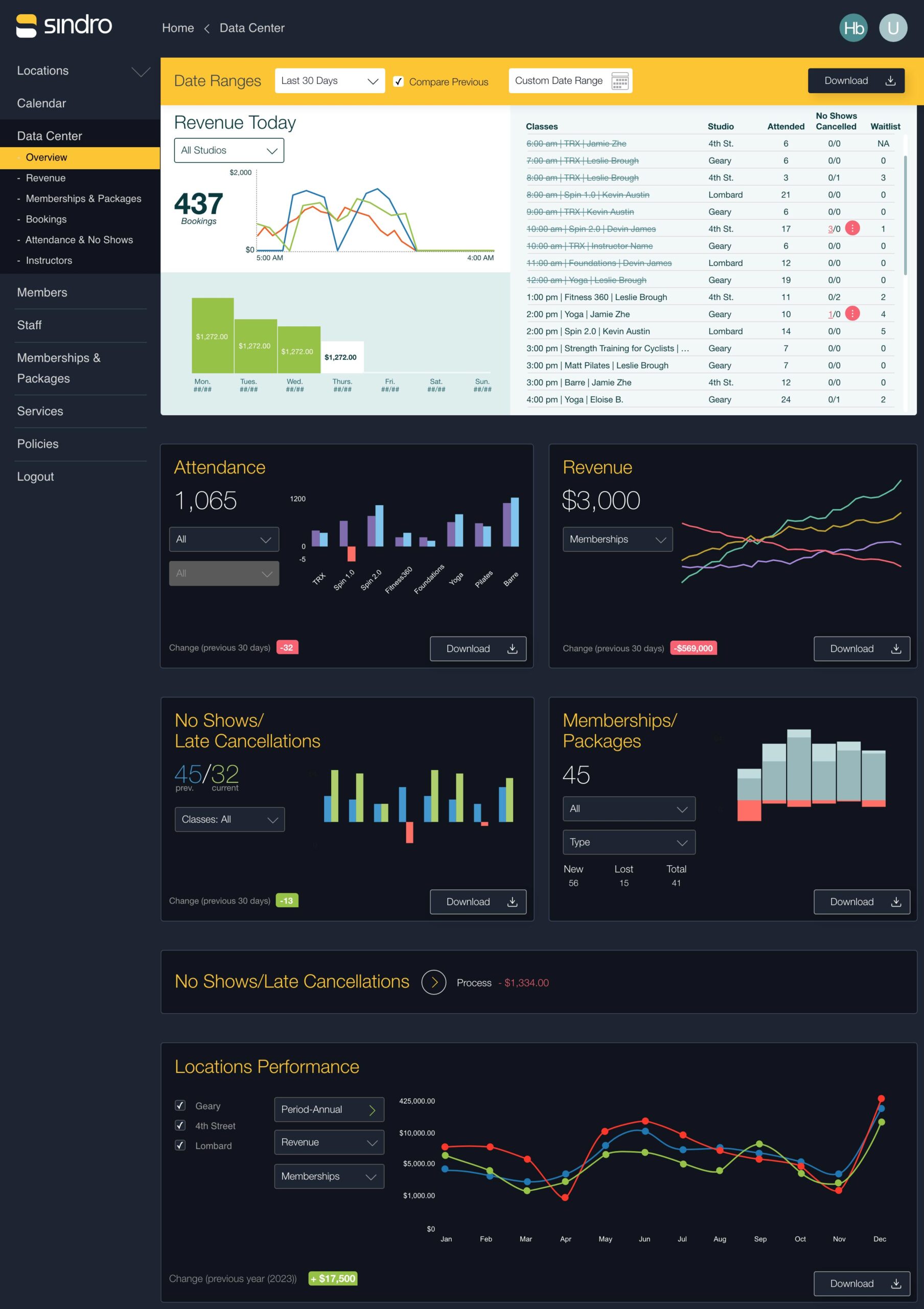
Task: Click the alert icon on 2:00 pm Yoga row
Action: click(x=851, y=313)
